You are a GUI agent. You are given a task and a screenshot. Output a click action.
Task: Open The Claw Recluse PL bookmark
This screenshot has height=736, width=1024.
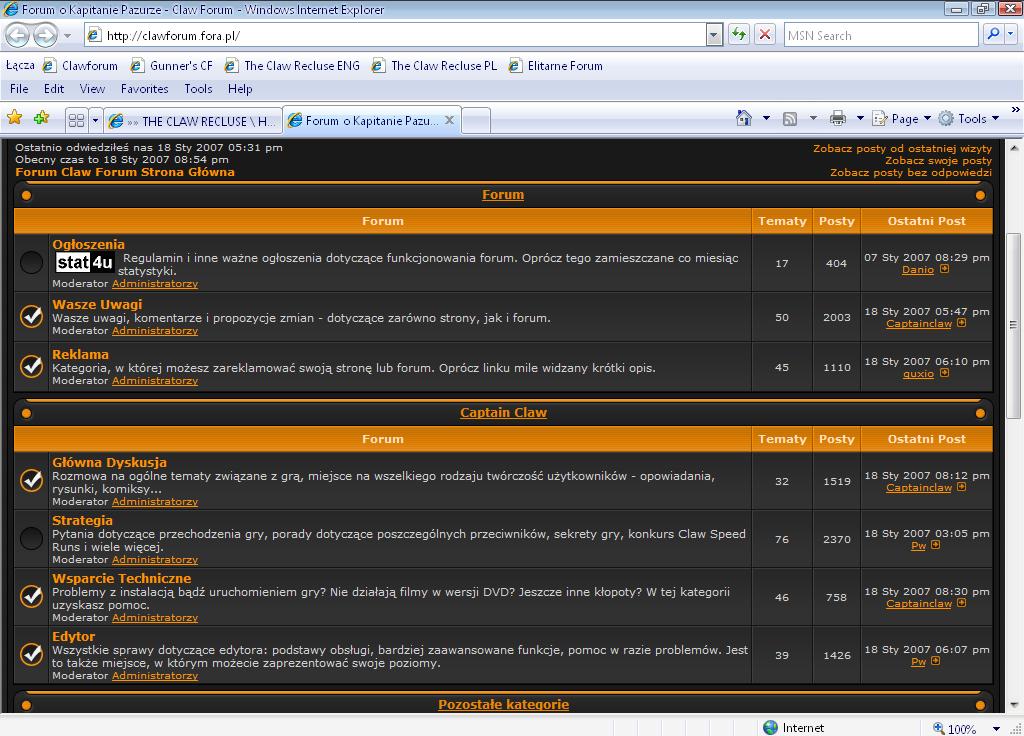(x=434, y=65)
